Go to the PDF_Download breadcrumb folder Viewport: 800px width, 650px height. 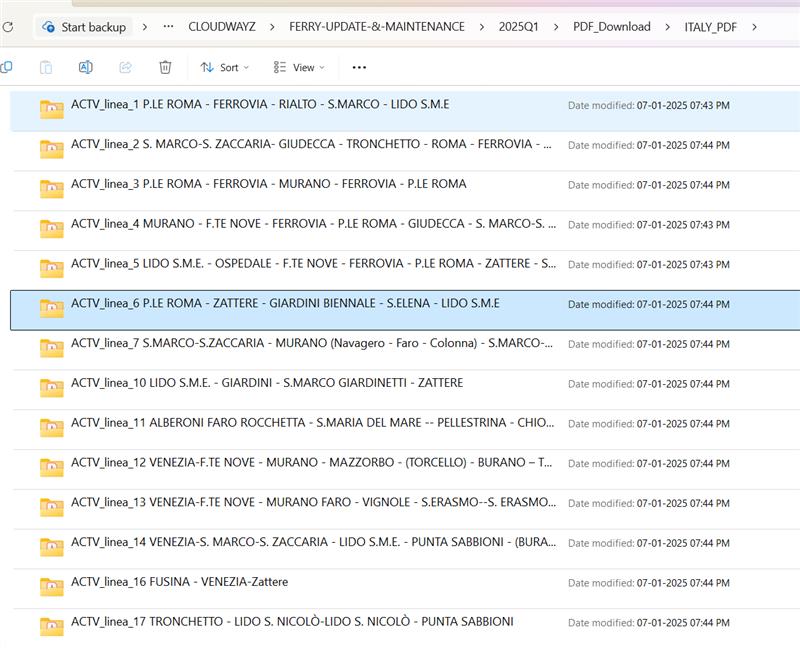611,27
